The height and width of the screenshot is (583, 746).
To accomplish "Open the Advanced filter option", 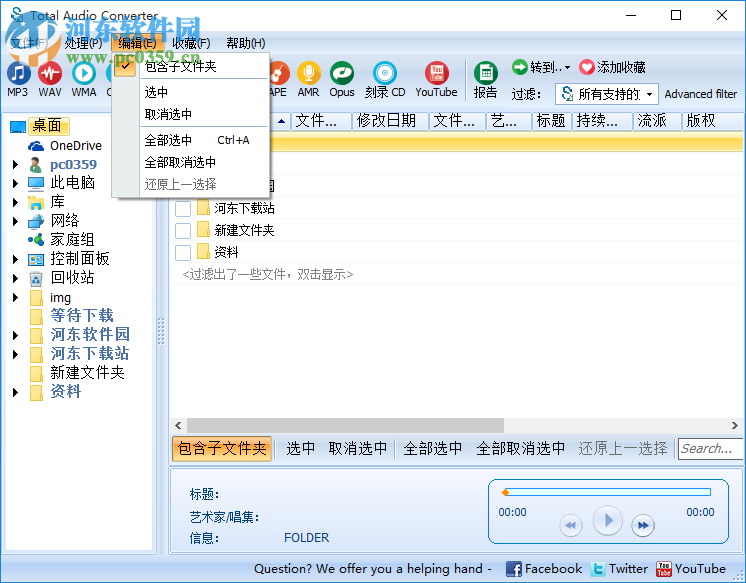I will point(700,94).
